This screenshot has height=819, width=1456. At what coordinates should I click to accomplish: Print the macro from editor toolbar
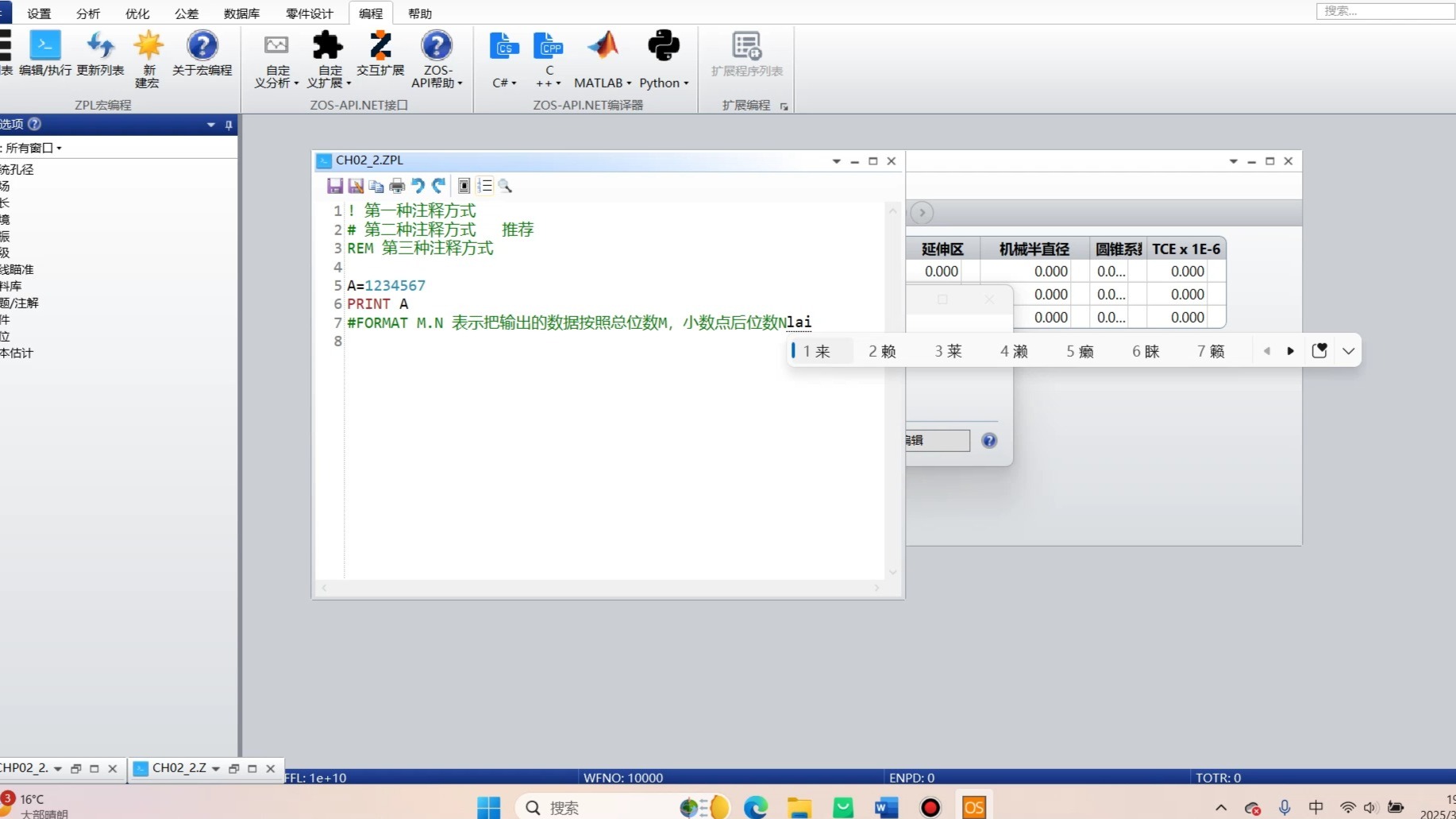coord(397,186)
